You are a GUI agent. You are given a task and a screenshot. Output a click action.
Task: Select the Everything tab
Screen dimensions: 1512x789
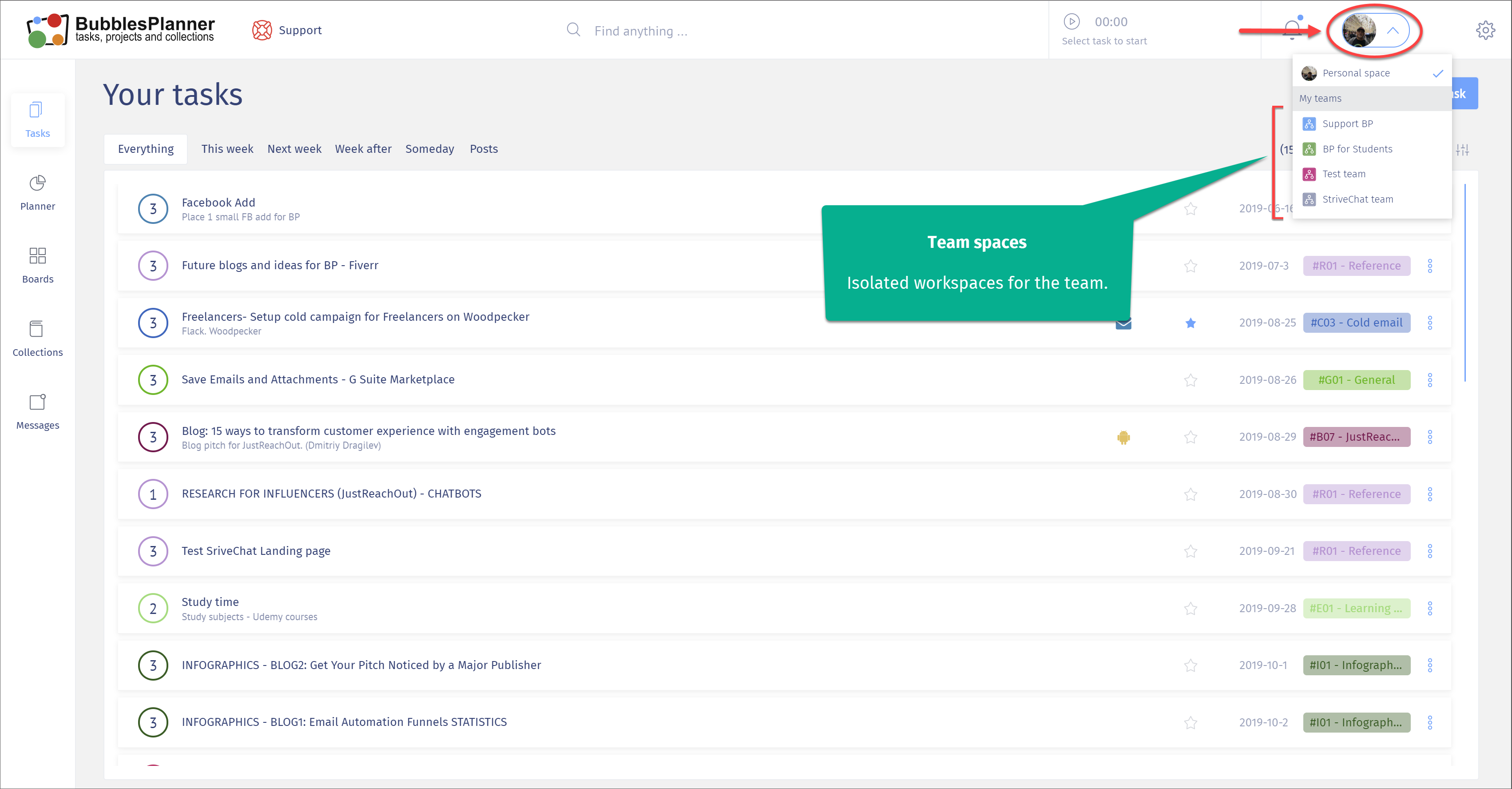(146, 149)
